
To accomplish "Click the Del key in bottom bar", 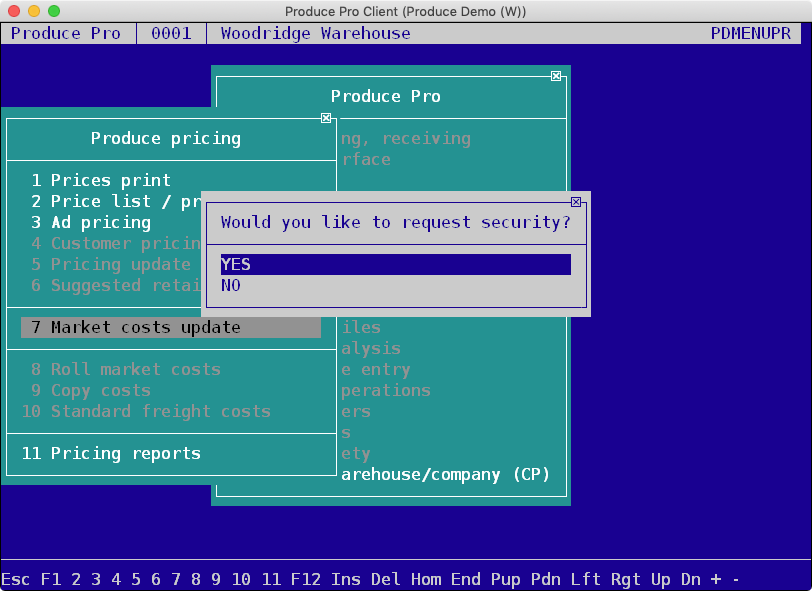I will 386,579.
